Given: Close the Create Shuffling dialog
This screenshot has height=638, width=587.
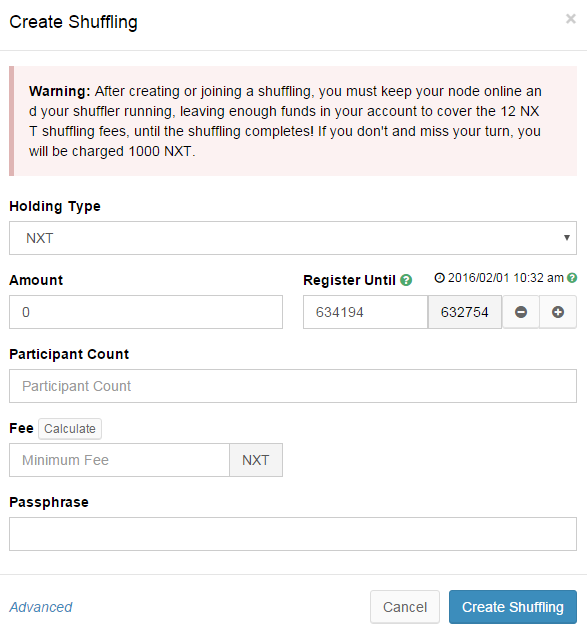Looking at the screenshot, I should pyautogui.click(x=571, y=19).
